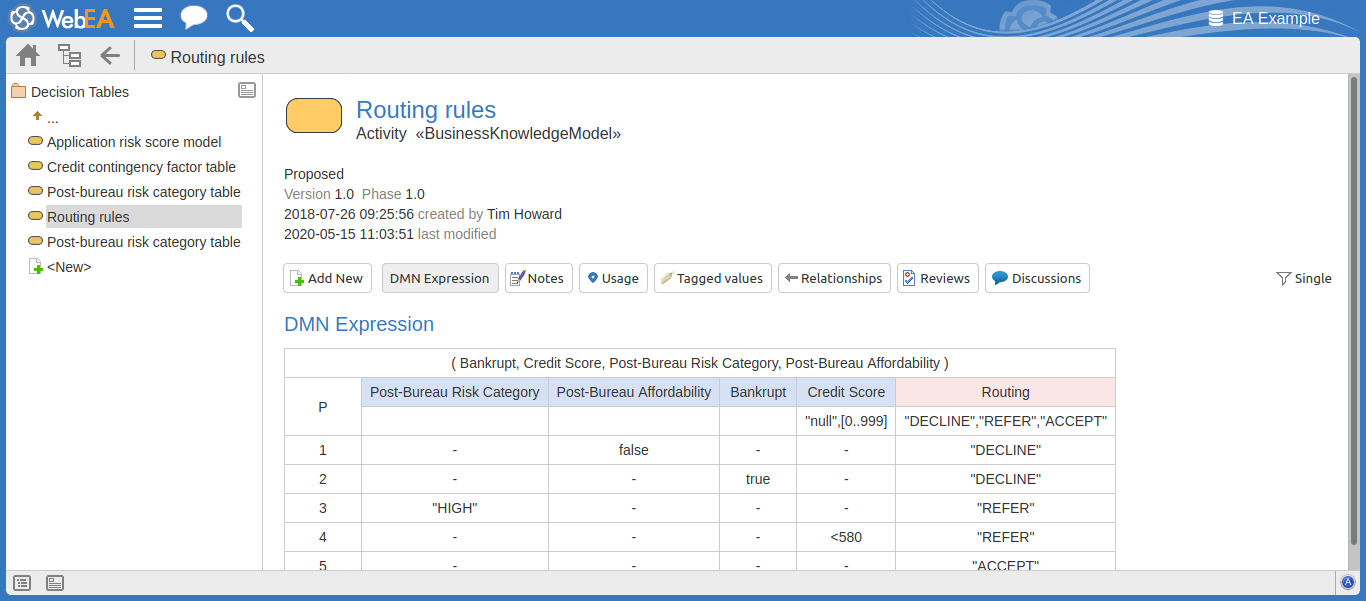Click the Home icon in toolbar
Viewport: 1366px width, 601px height.
point(28,56)
